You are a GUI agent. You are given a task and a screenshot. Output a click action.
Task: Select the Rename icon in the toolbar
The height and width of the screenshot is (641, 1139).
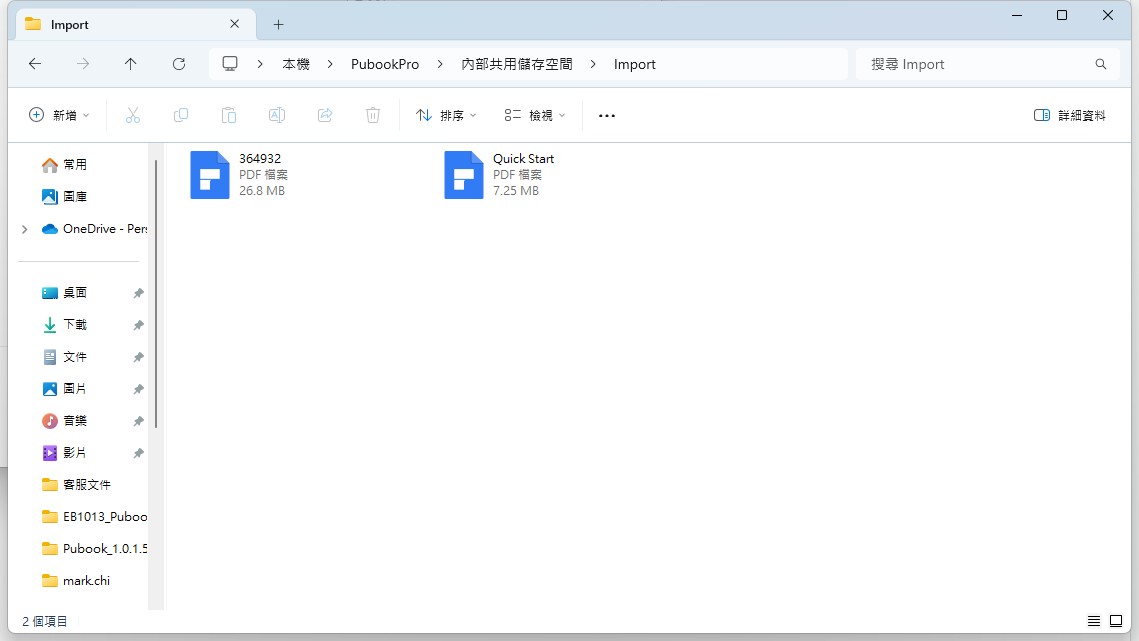click(277, 115)
